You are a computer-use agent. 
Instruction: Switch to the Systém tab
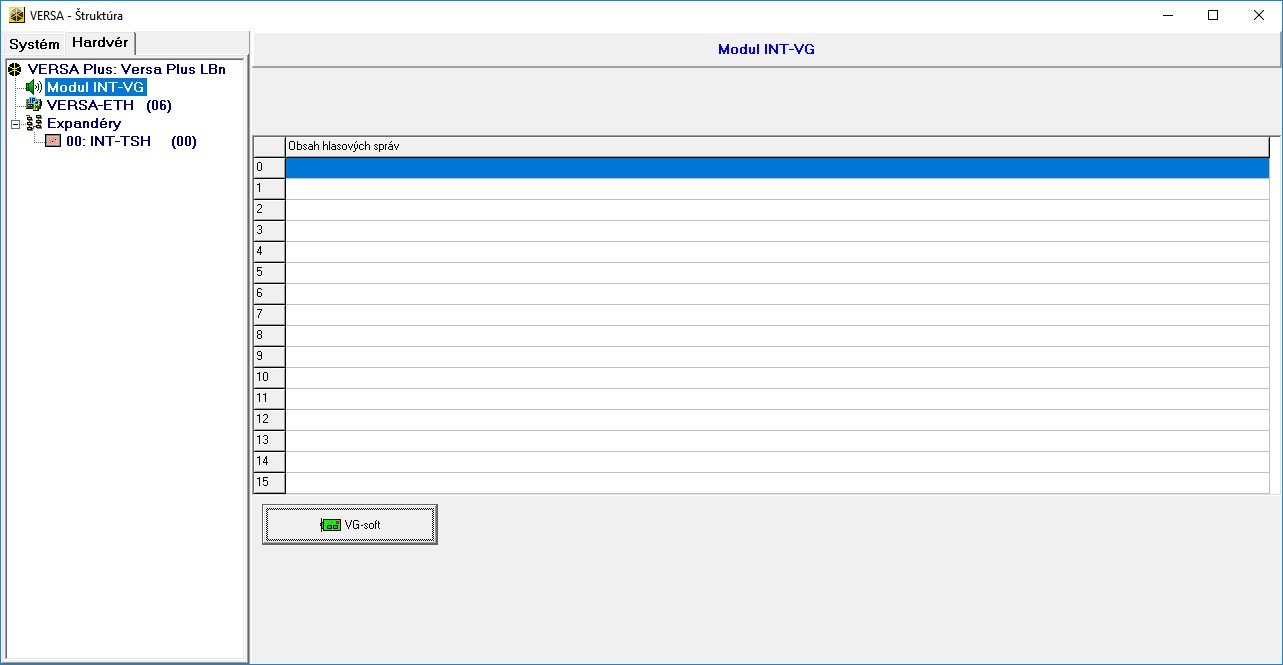(x=35, y=44)
